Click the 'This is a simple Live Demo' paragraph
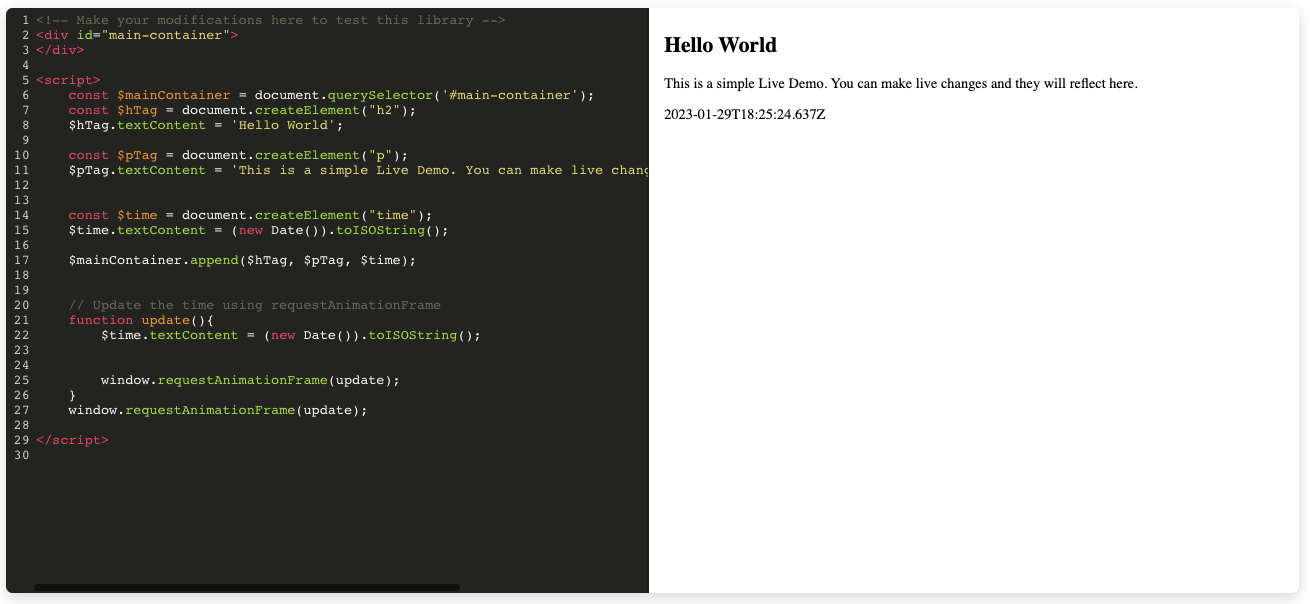The height and width of the screenshot is (604, 1310). tap(901, 84)
